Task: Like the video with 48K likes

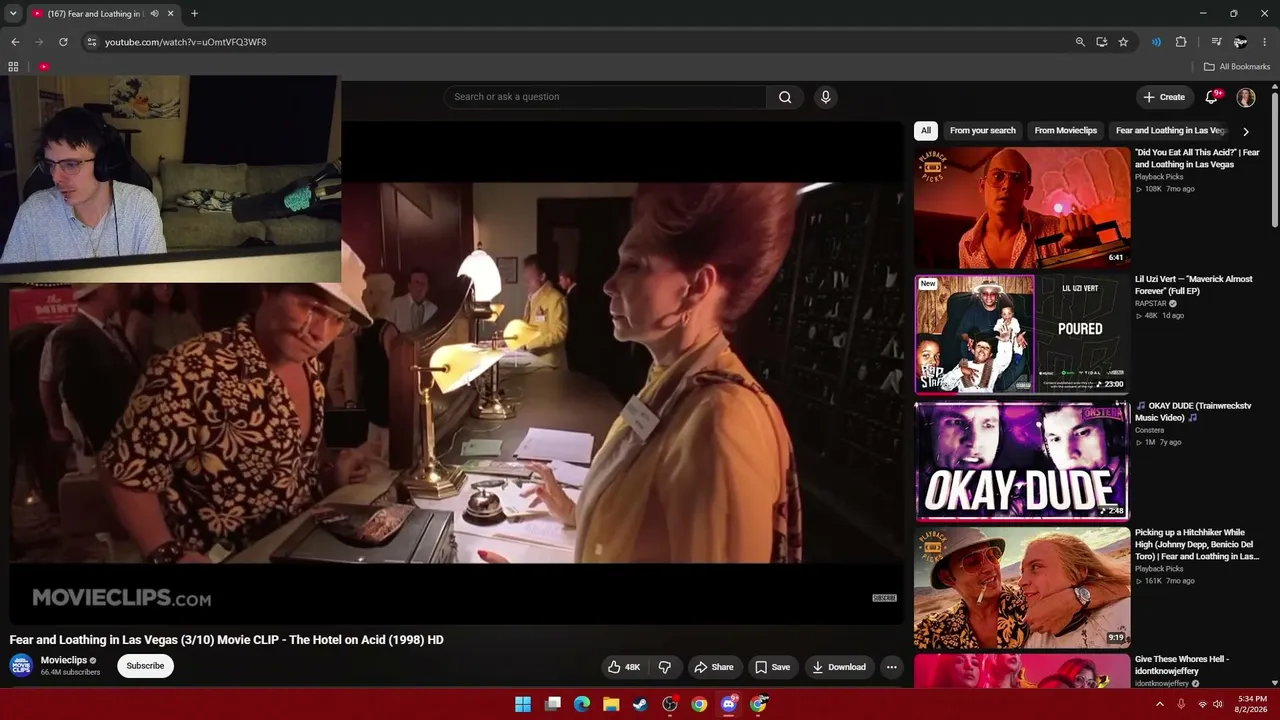Action: click(624, 667)
